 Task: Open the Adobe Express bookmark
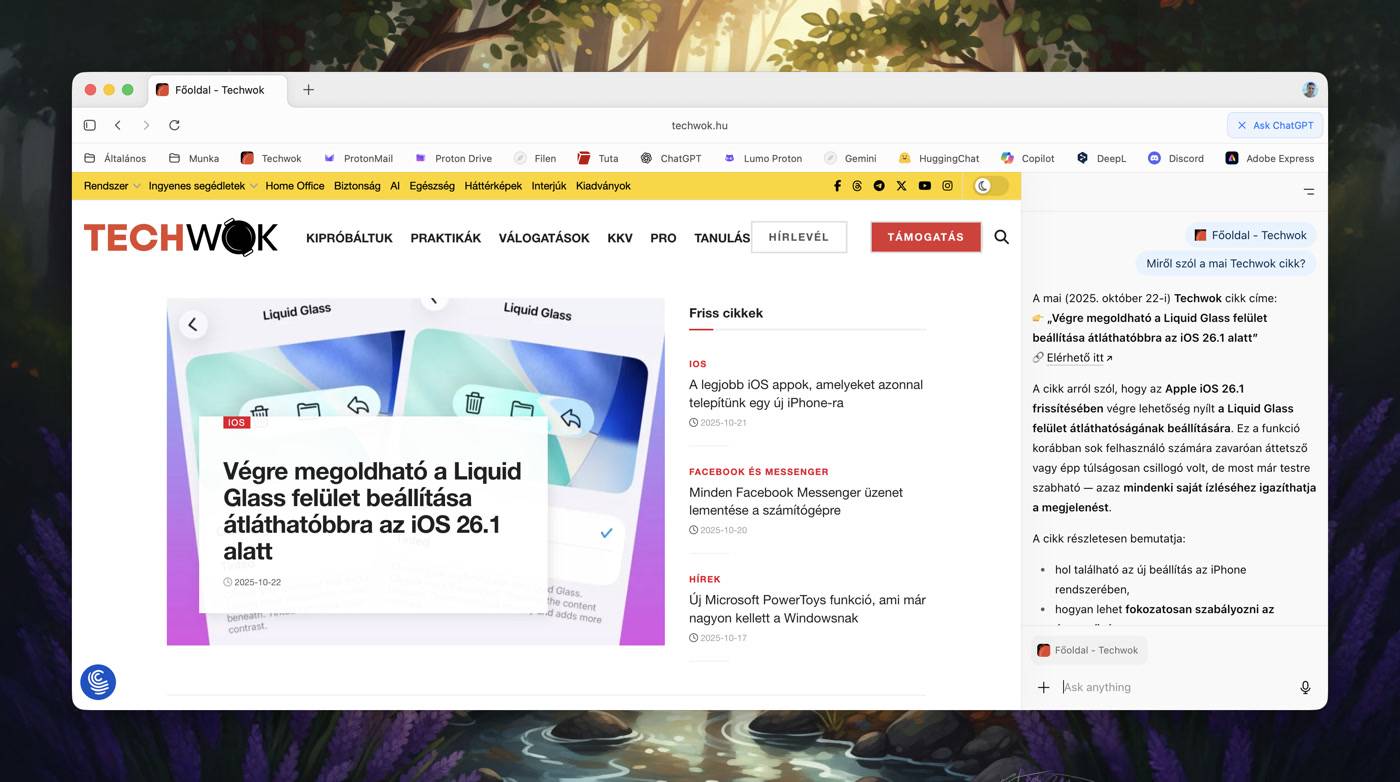pos(1270,158)
